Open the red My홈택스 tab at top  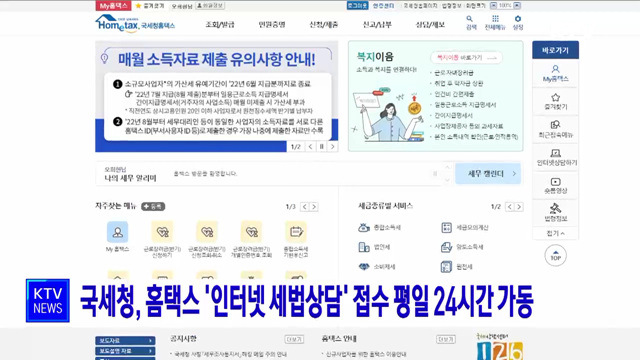pyautogui.click(x=113, y=6)
